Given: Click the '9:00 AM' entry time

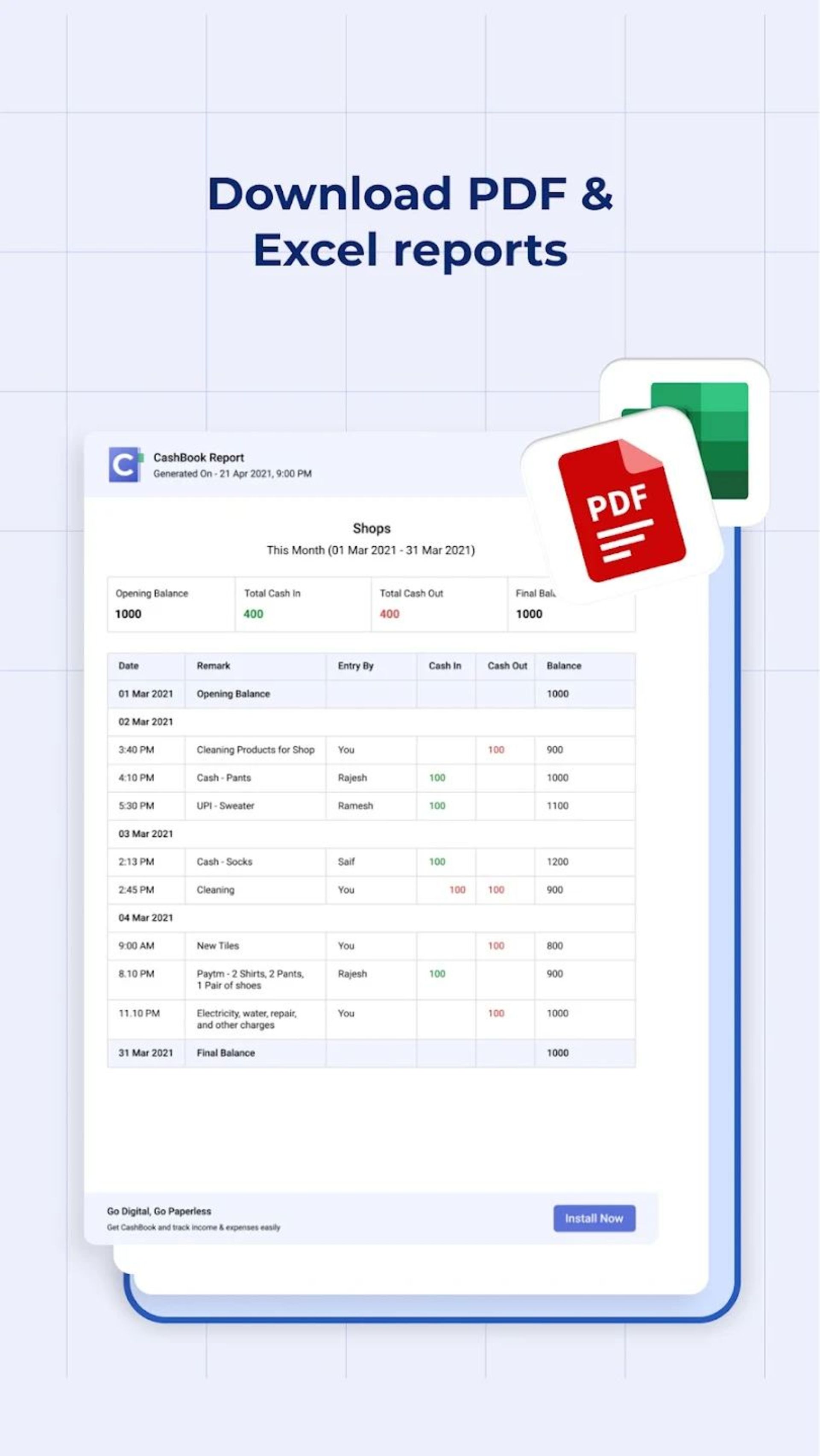Looking at the screenshot, I should 136,946.
